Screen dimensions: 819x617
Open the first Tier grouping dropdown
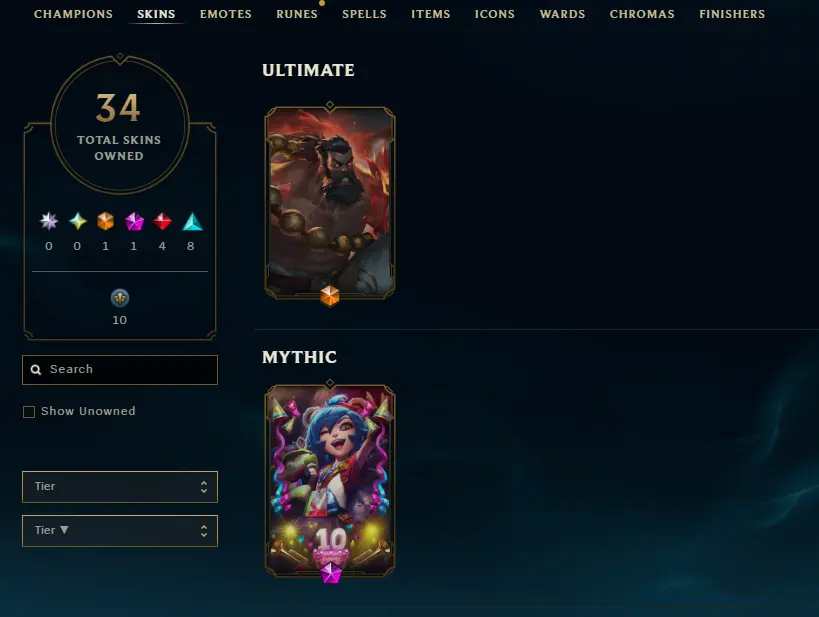pos(120,486)
